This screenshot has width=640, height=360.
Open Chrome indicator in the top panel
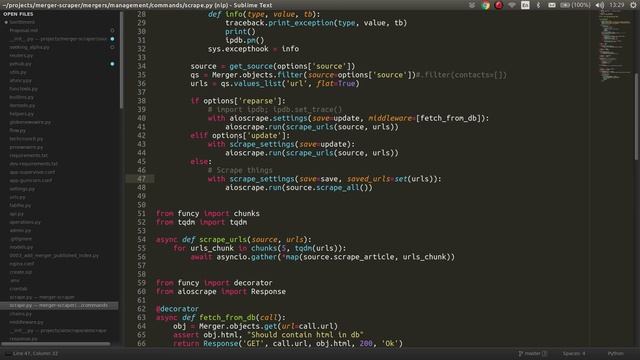coord(485,5)
